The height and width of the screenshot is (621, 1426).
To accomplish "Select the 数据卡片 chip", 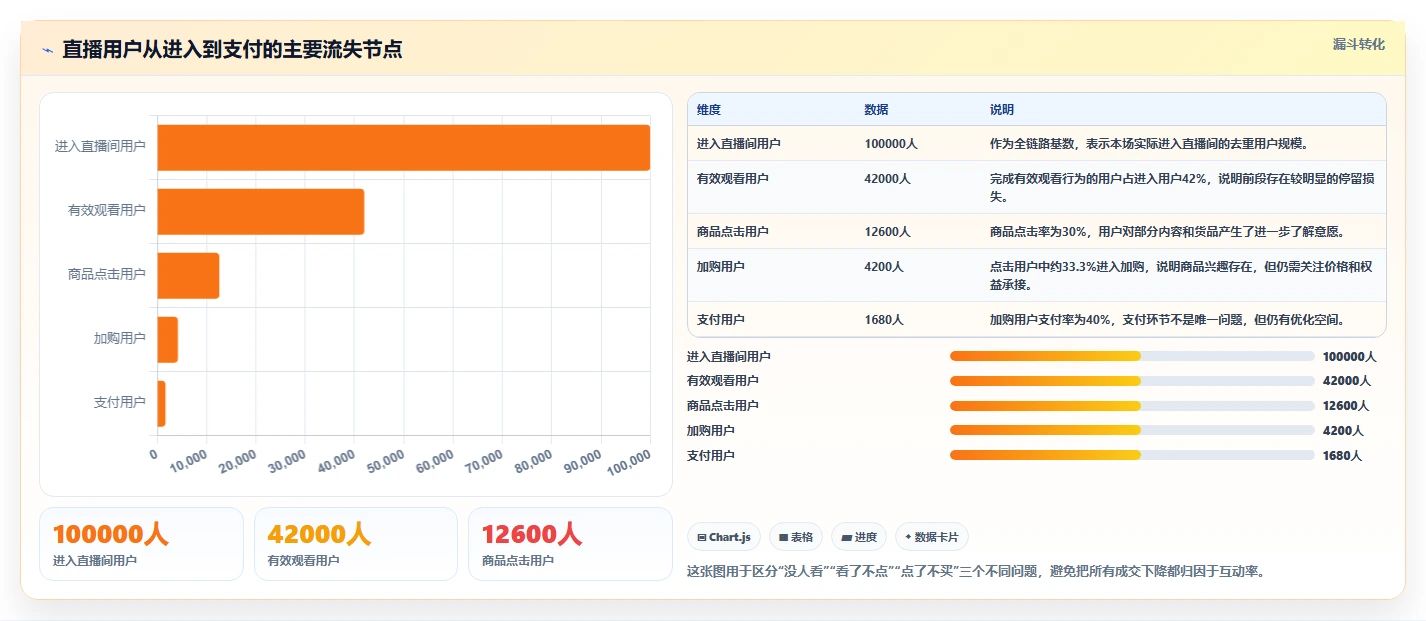I will click(x=932, y=537).
